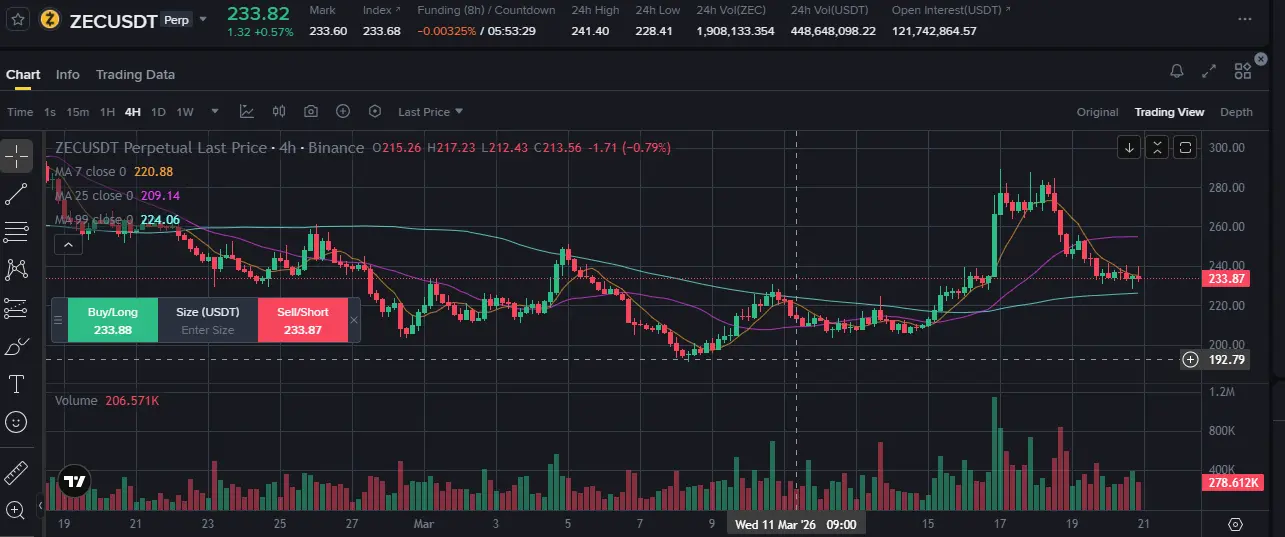Collapse the indicator legend chevron
This screenshot has height=537, width=1285.
[x=68, y=243]
